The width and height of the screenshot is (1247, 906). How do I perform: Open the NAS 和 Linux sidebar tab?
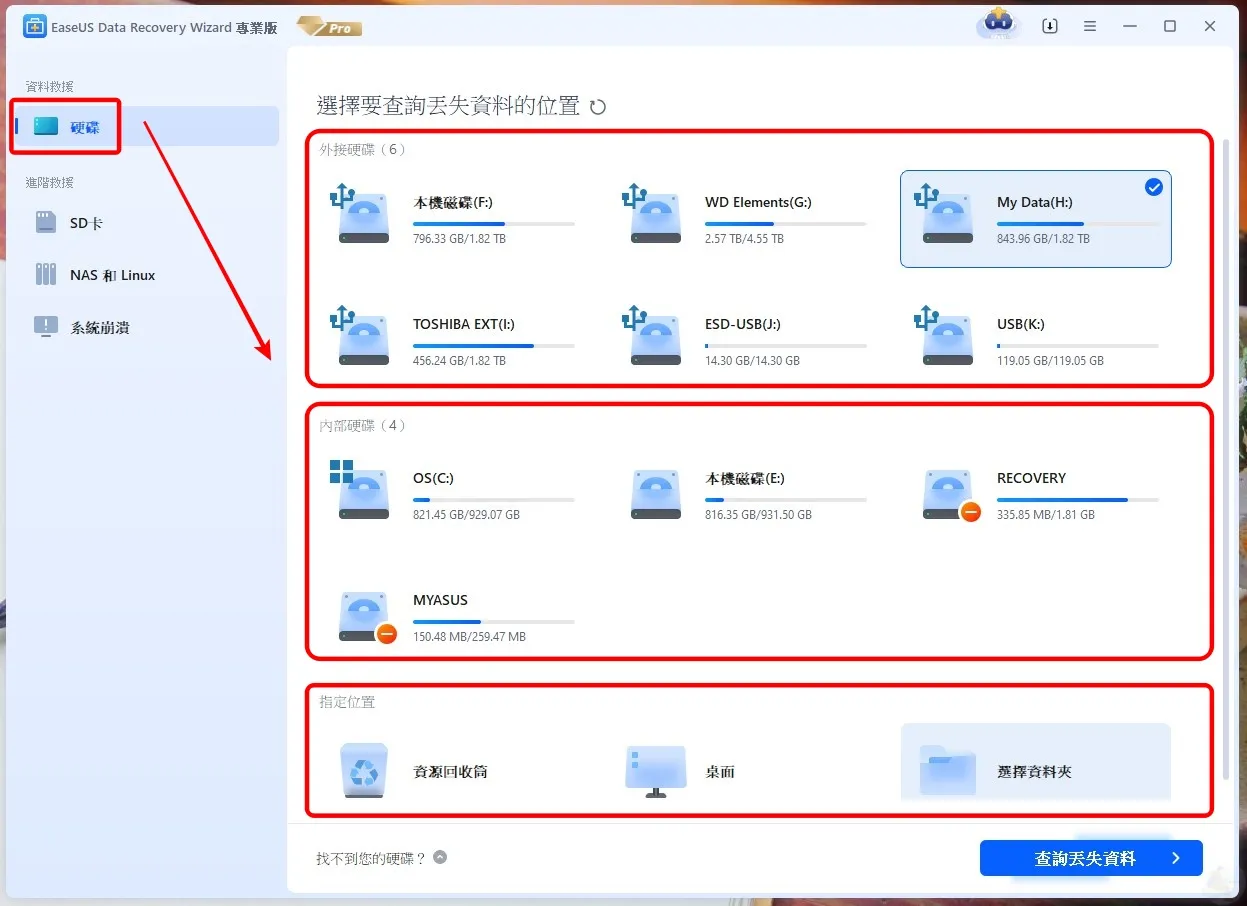click(x=147, y=275)
